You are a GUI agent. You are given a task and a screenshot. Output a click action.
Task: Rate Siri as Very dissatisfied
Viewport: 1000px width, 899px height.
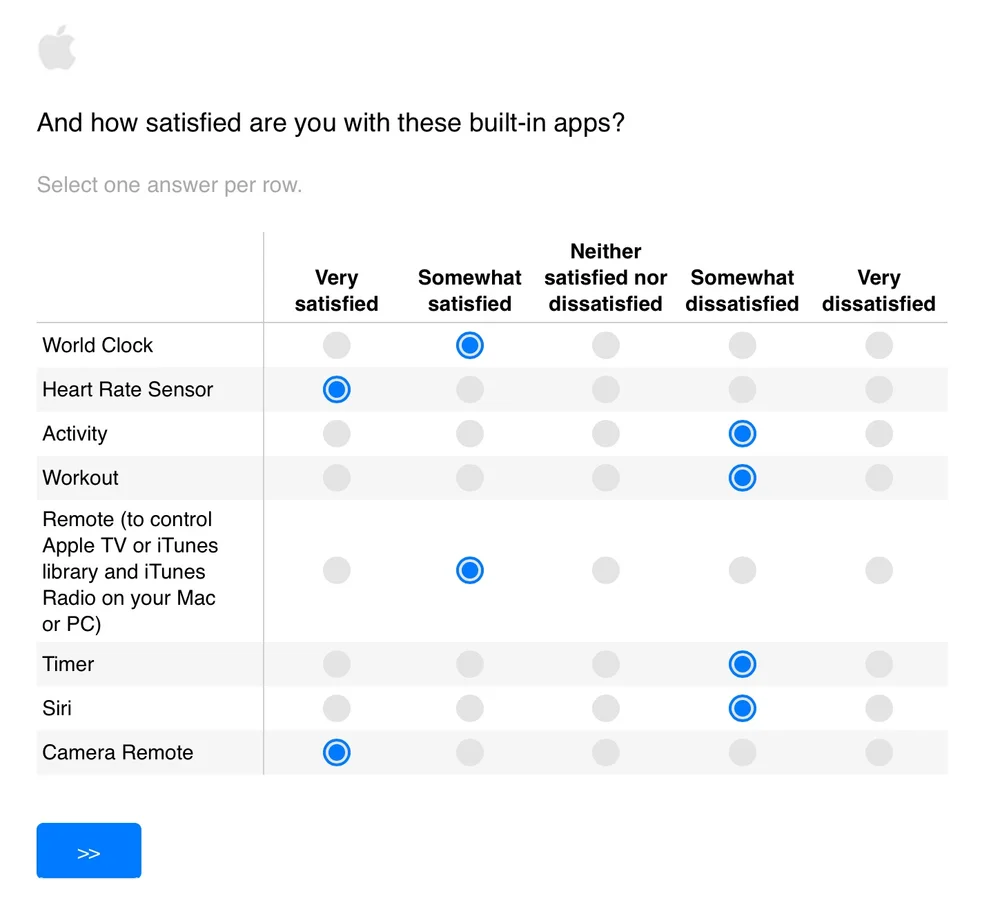tap(879, 709)
